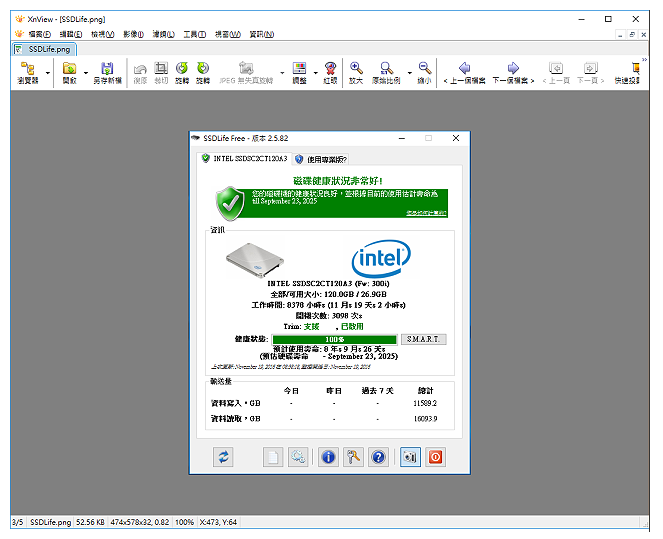Click the gears settings icon in SSDLife
The height and width of the screenshot is (539, 663).
pyautogui.click(x=298, y=457)
